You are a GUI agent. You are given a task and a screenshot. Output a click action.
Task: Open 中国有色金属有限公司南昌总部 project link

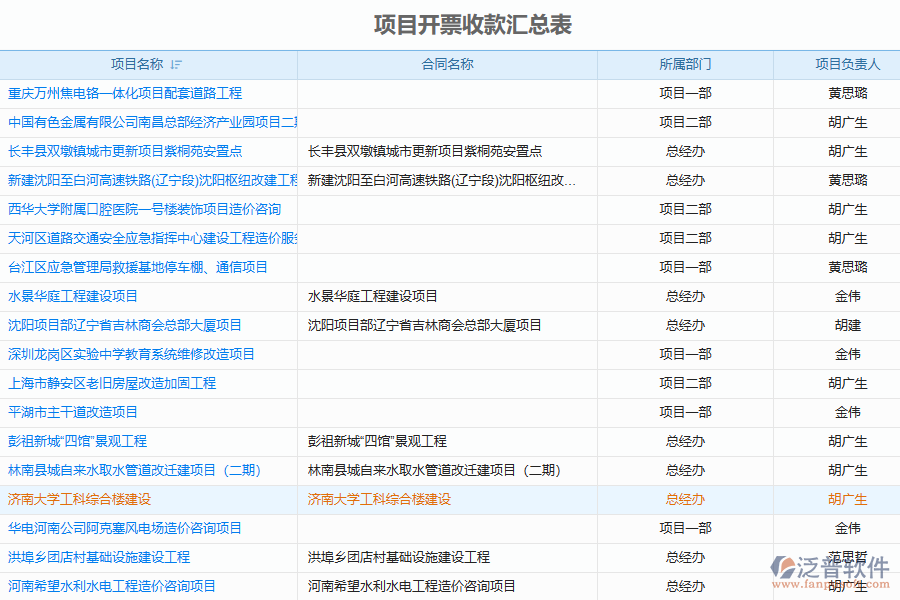coord(152,122)
